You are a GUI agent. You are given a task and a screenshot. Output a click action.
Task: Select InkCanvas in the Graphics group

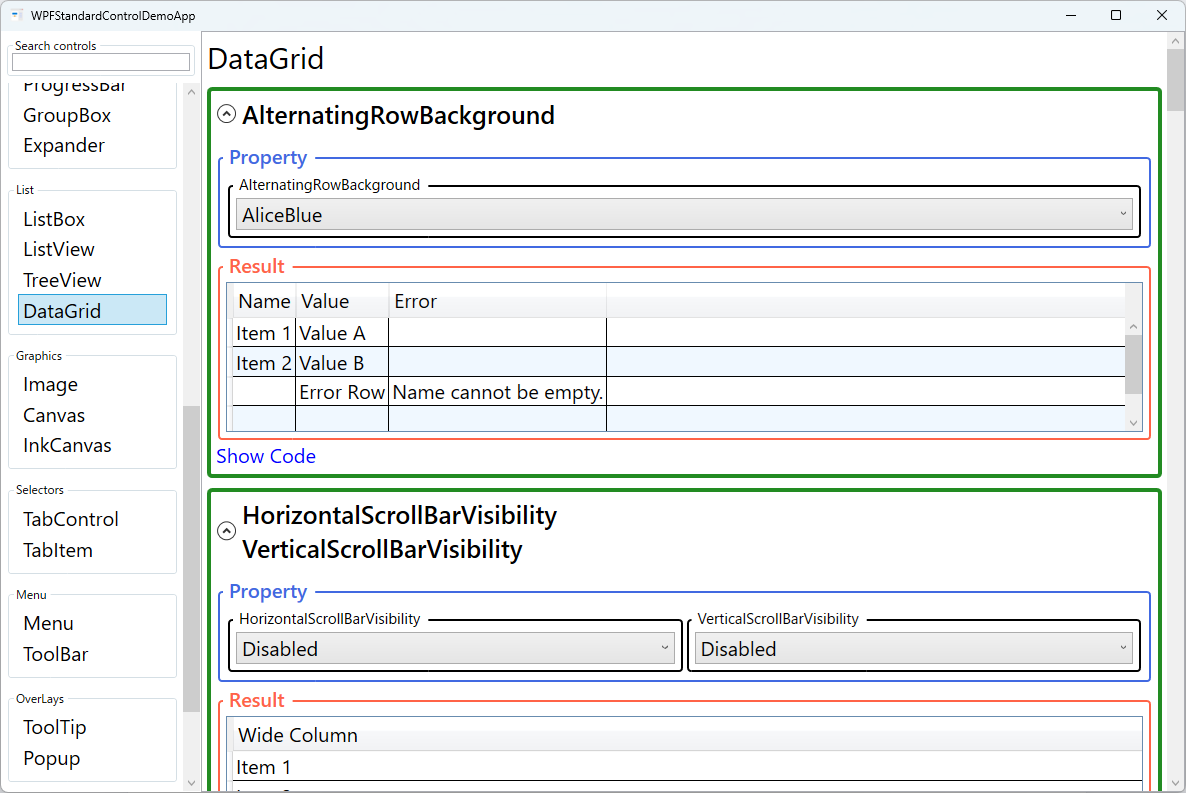point(67,446)
